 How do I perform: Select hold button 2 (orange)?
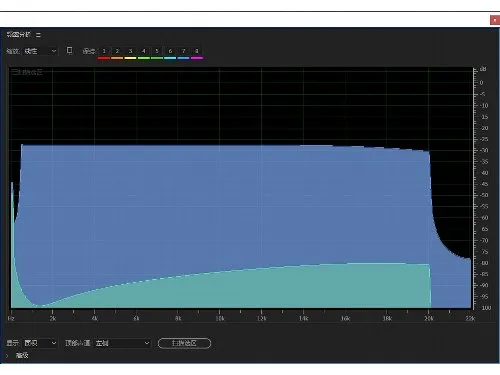pyautogui.click(x=117, y=52)
